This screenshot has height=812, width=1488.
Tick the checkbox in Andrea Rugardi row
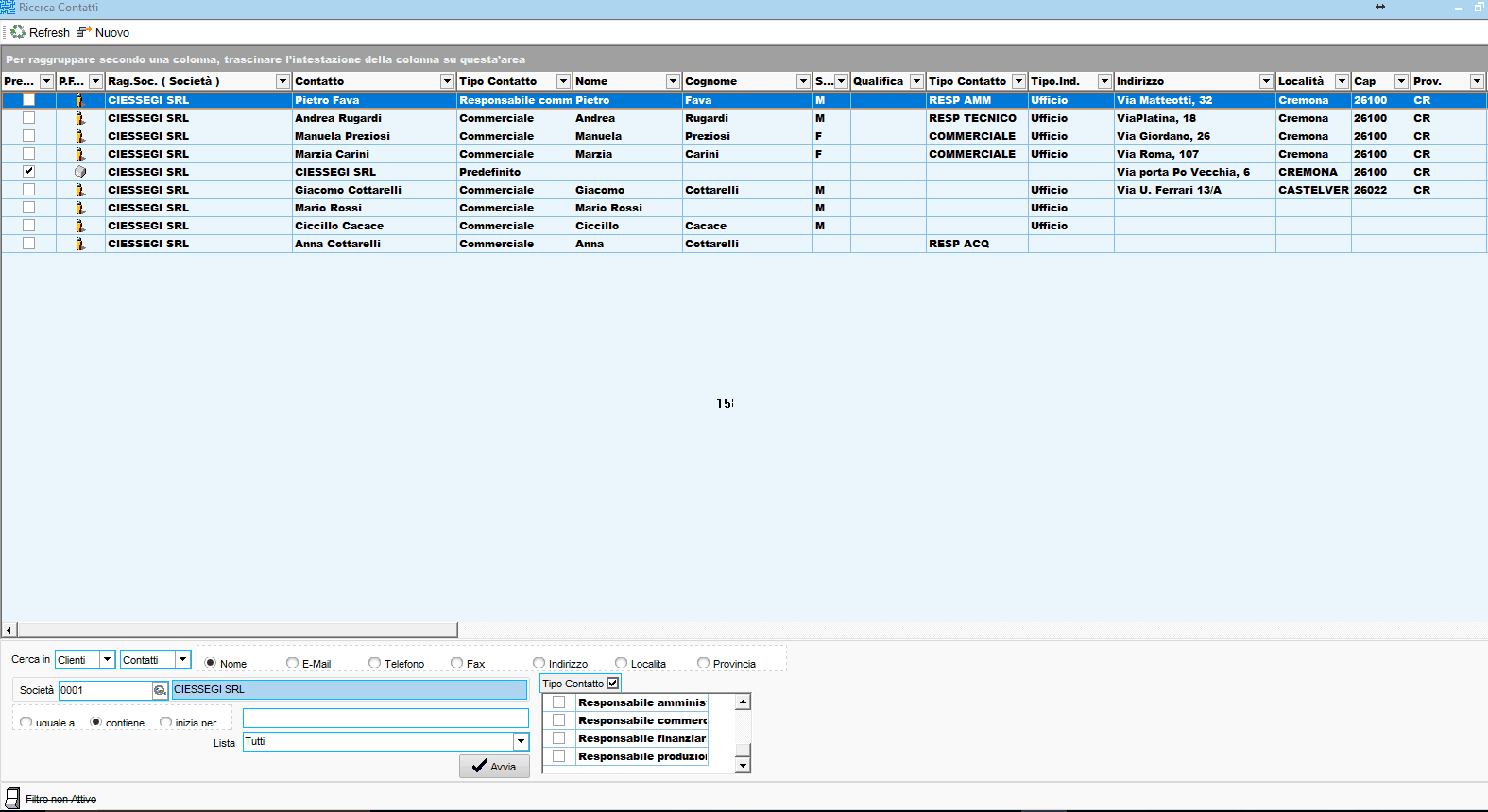tap(28, 118)
